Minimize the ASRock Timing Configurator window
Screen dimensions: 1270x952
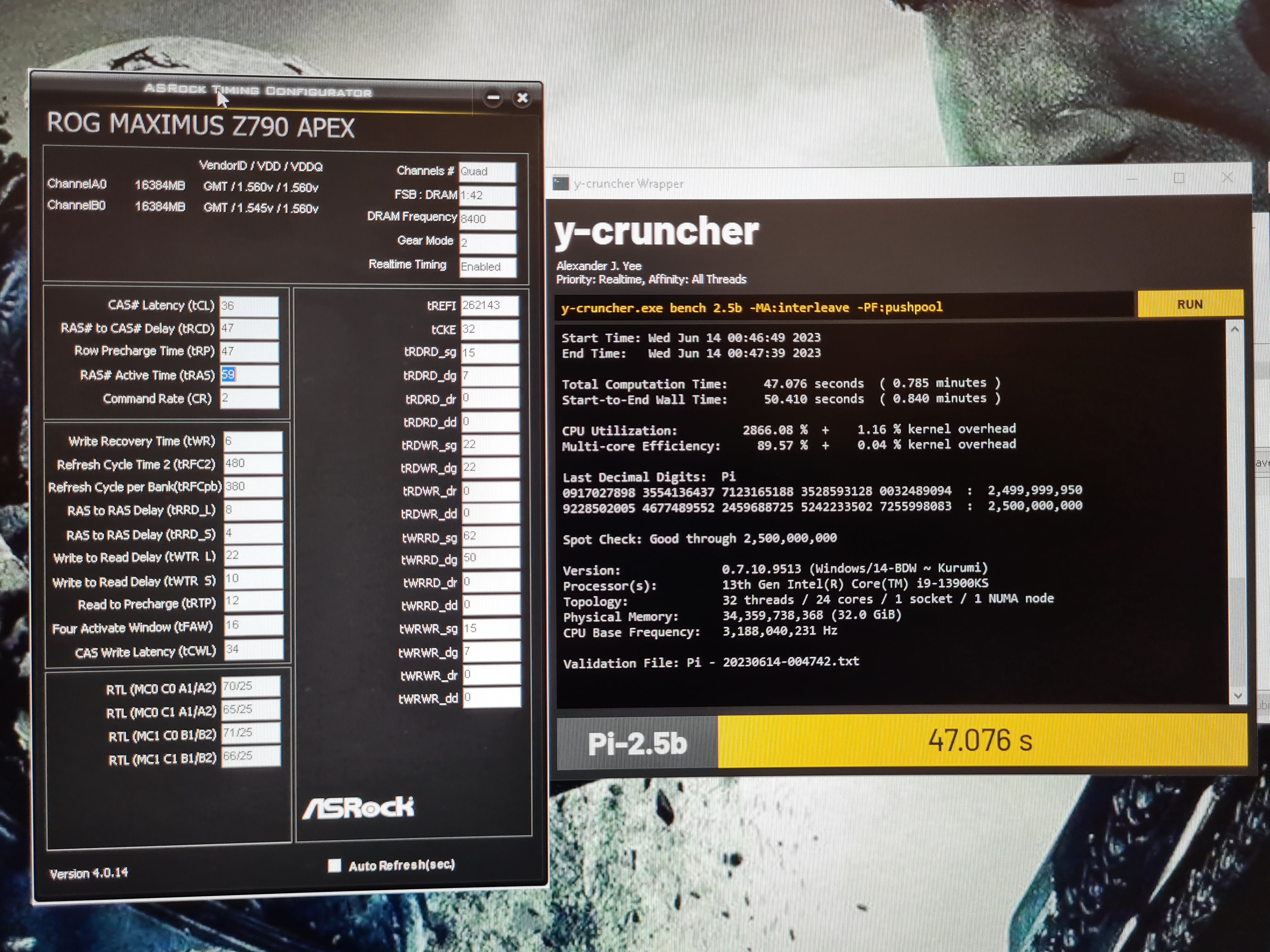(493, 98)
